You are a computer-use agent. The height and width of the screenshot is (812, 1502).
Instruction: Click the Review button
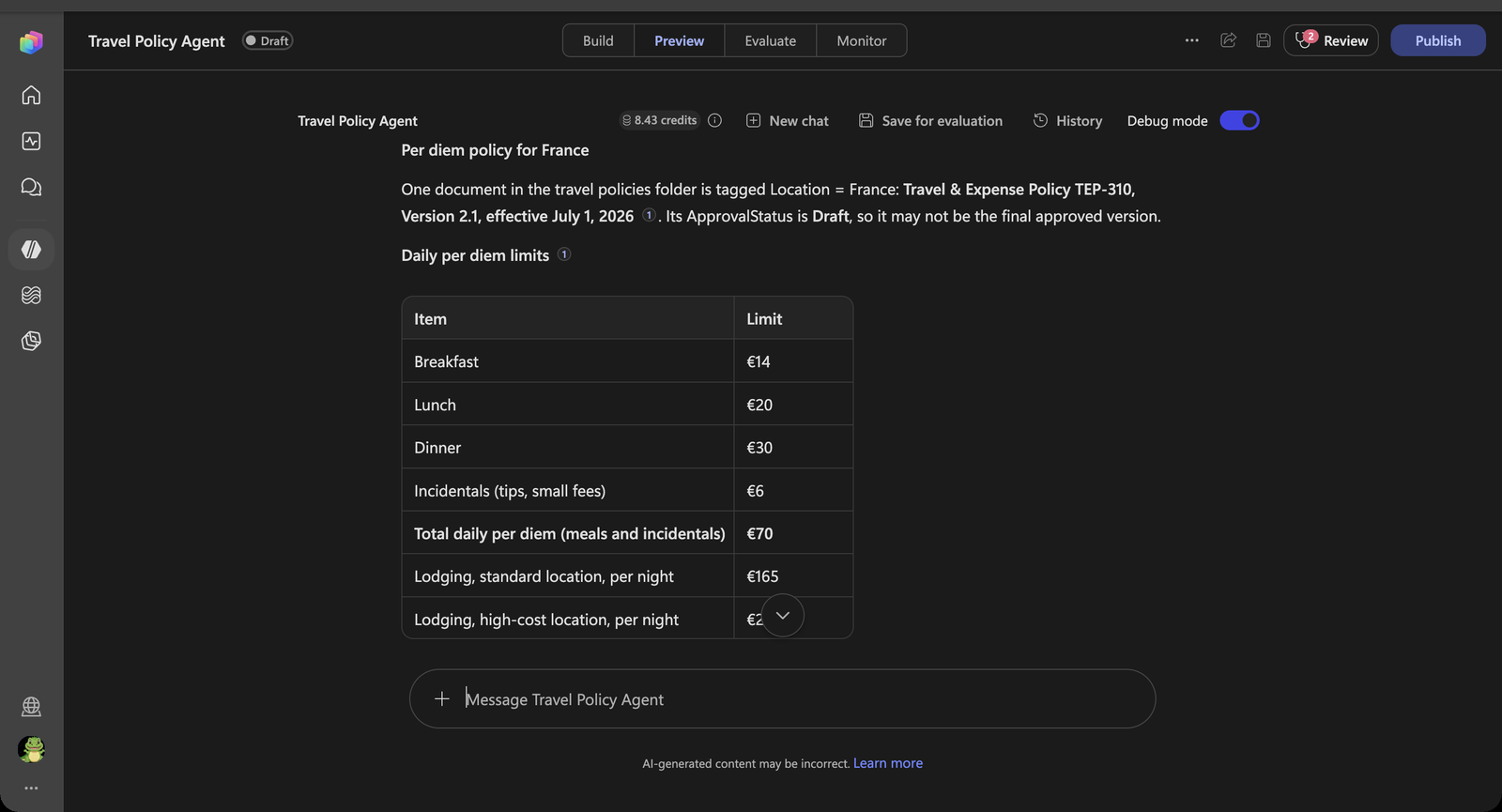click(1330, 40)
